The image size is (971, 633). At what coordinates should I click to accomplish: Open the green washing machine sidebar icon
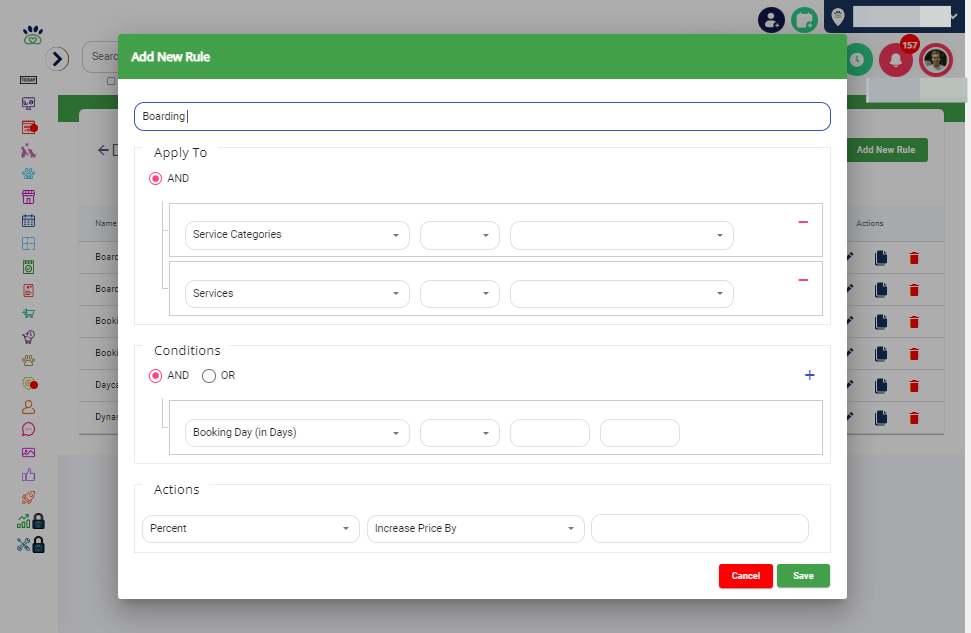coord(28,267)
